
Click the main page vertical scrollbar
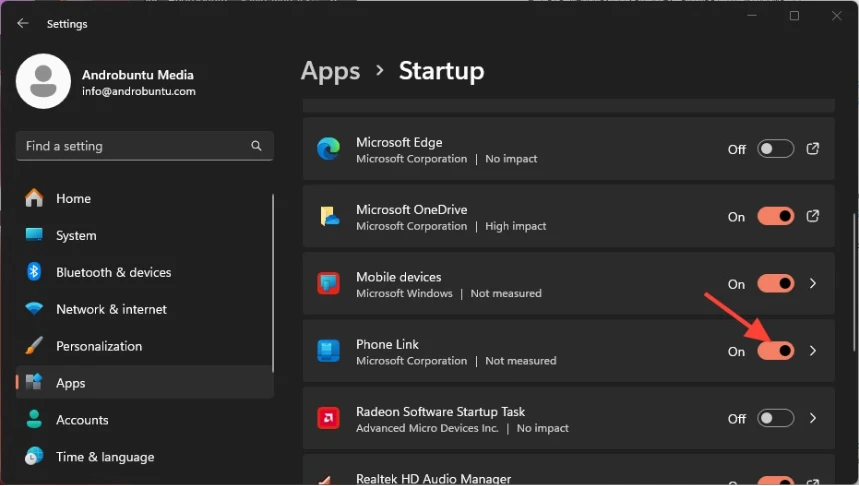point(854,282)
